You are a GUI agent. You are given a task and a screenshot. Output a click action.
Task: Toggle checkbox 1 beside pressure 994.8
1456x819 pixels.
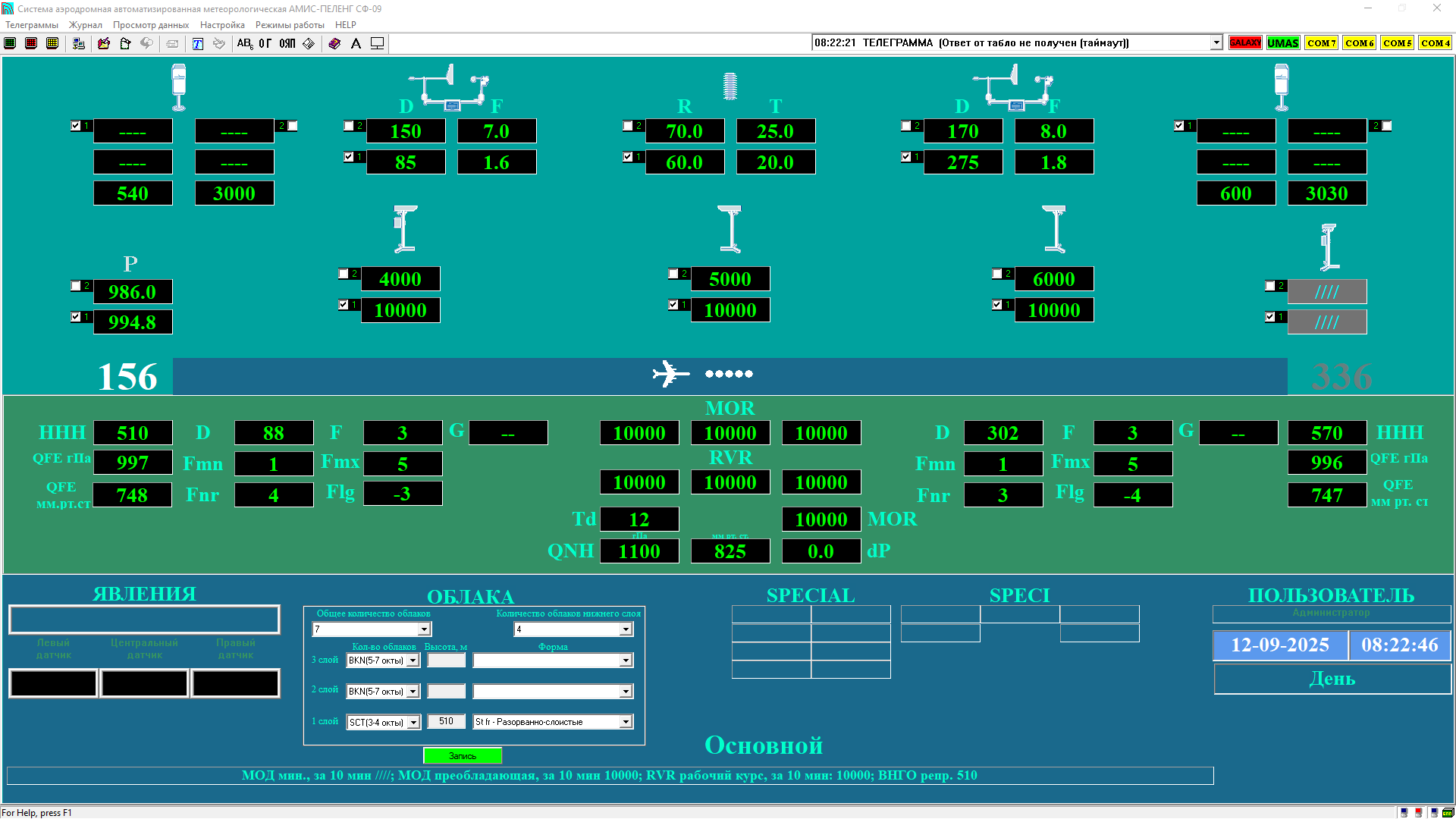click(76, 317)
